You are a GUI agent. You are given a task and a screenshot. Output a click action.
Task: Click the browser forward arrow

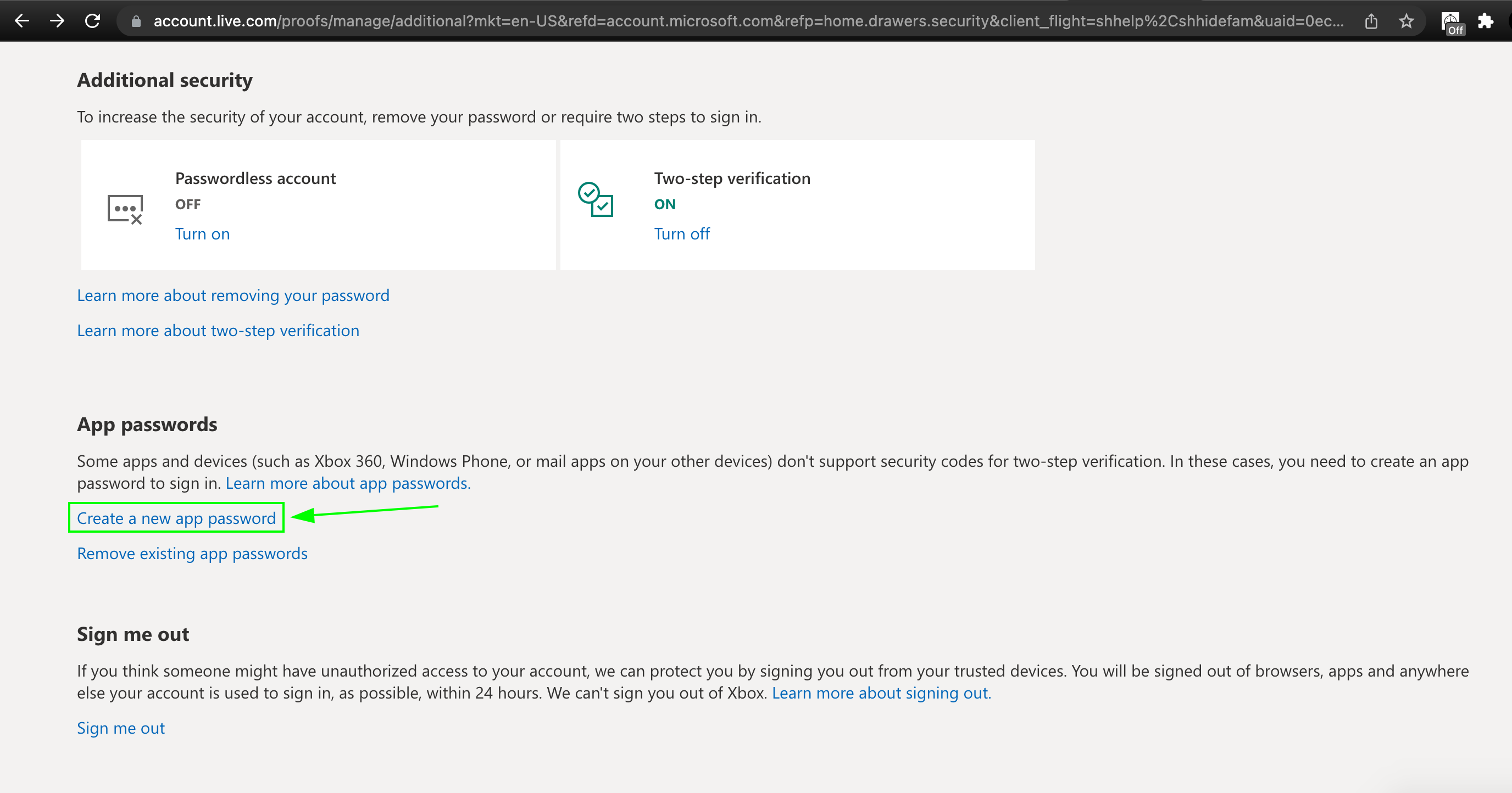pos(57,21)
